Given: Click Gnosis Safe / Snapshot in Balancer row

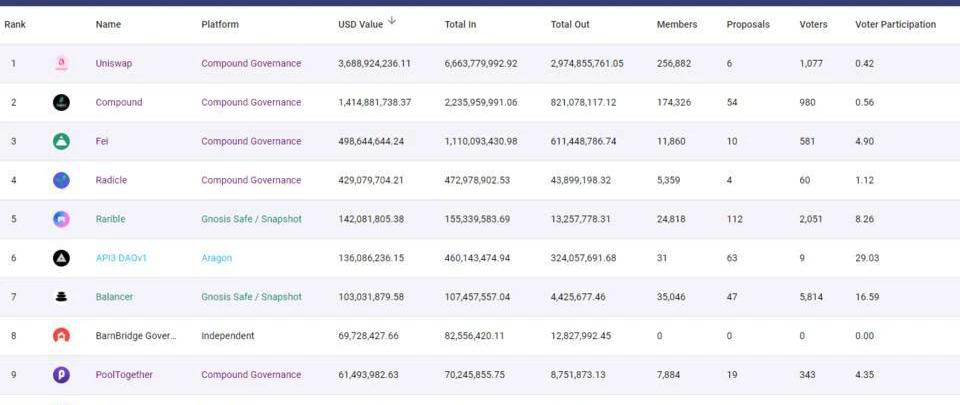Looking at the screenshot, I should point(252,297).
